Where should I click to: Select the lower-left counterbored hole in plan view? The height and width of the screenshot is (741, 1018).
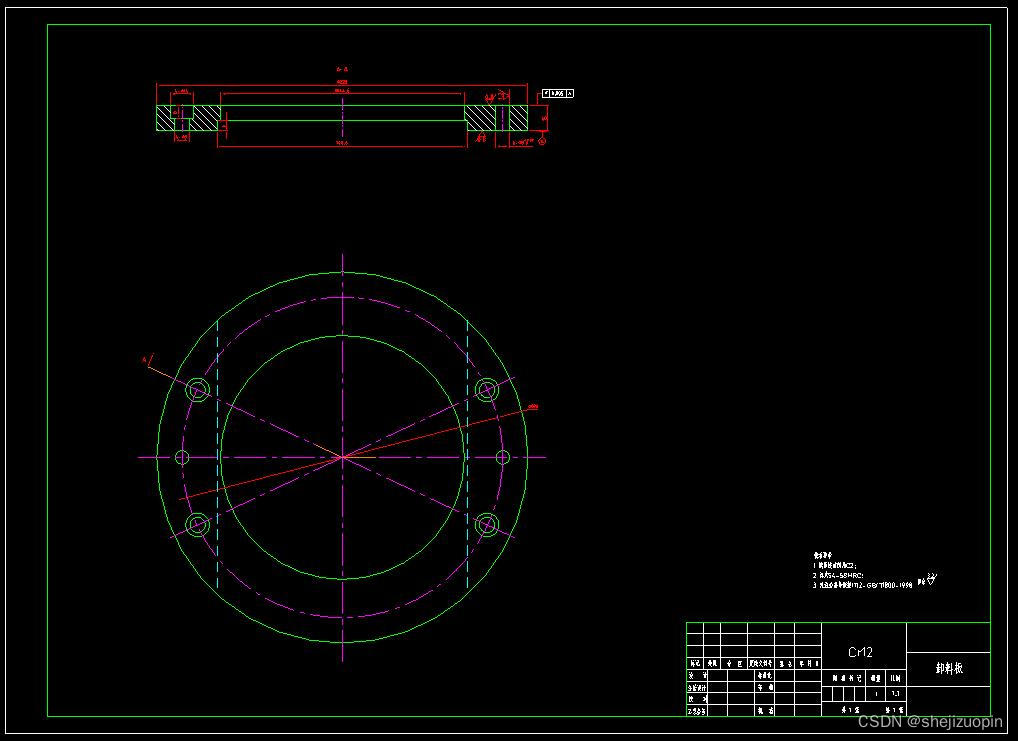197,524
